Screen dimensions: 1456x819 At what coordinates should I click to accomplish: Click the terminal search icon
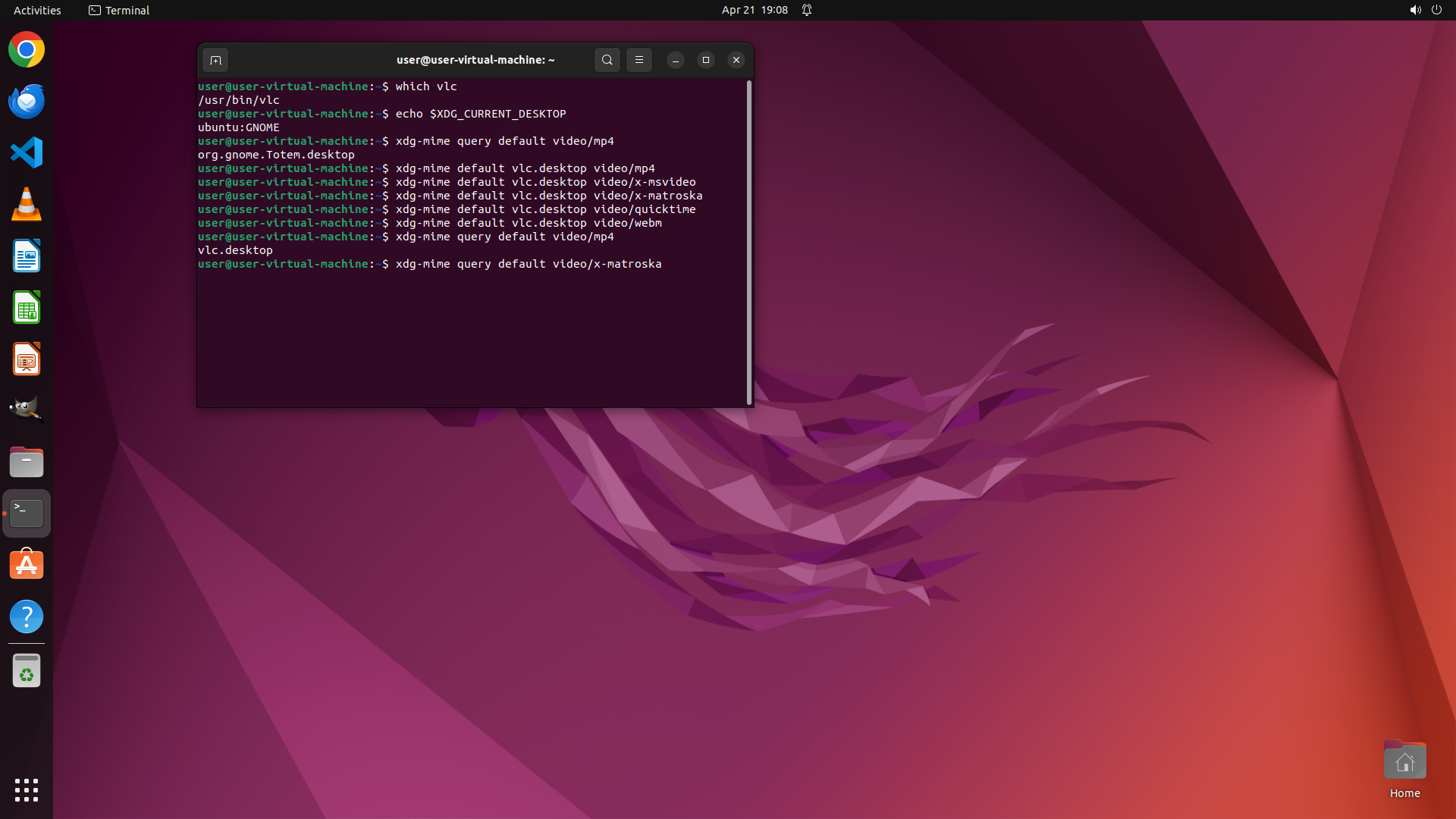(x=607, y=60)
